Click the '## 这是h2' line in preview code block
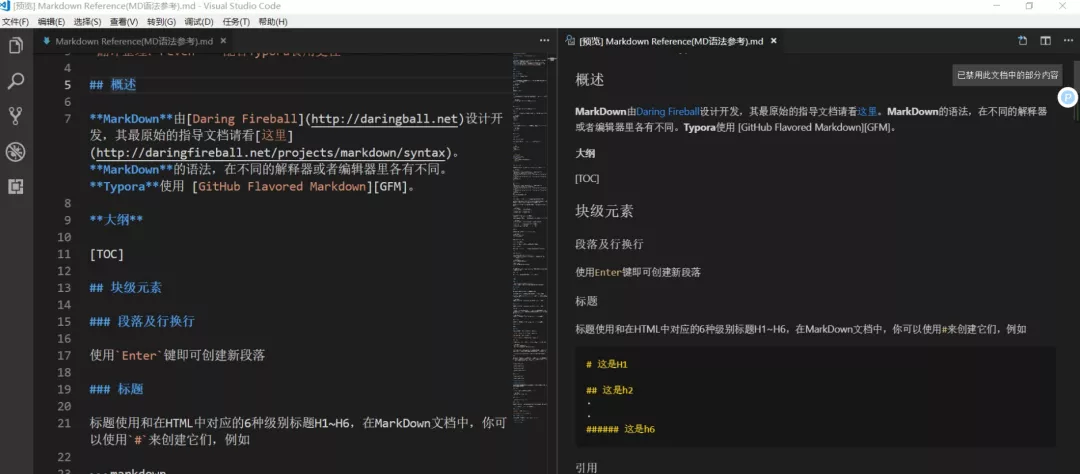This screenshot has height=474, width=1080. coord(610,390)
